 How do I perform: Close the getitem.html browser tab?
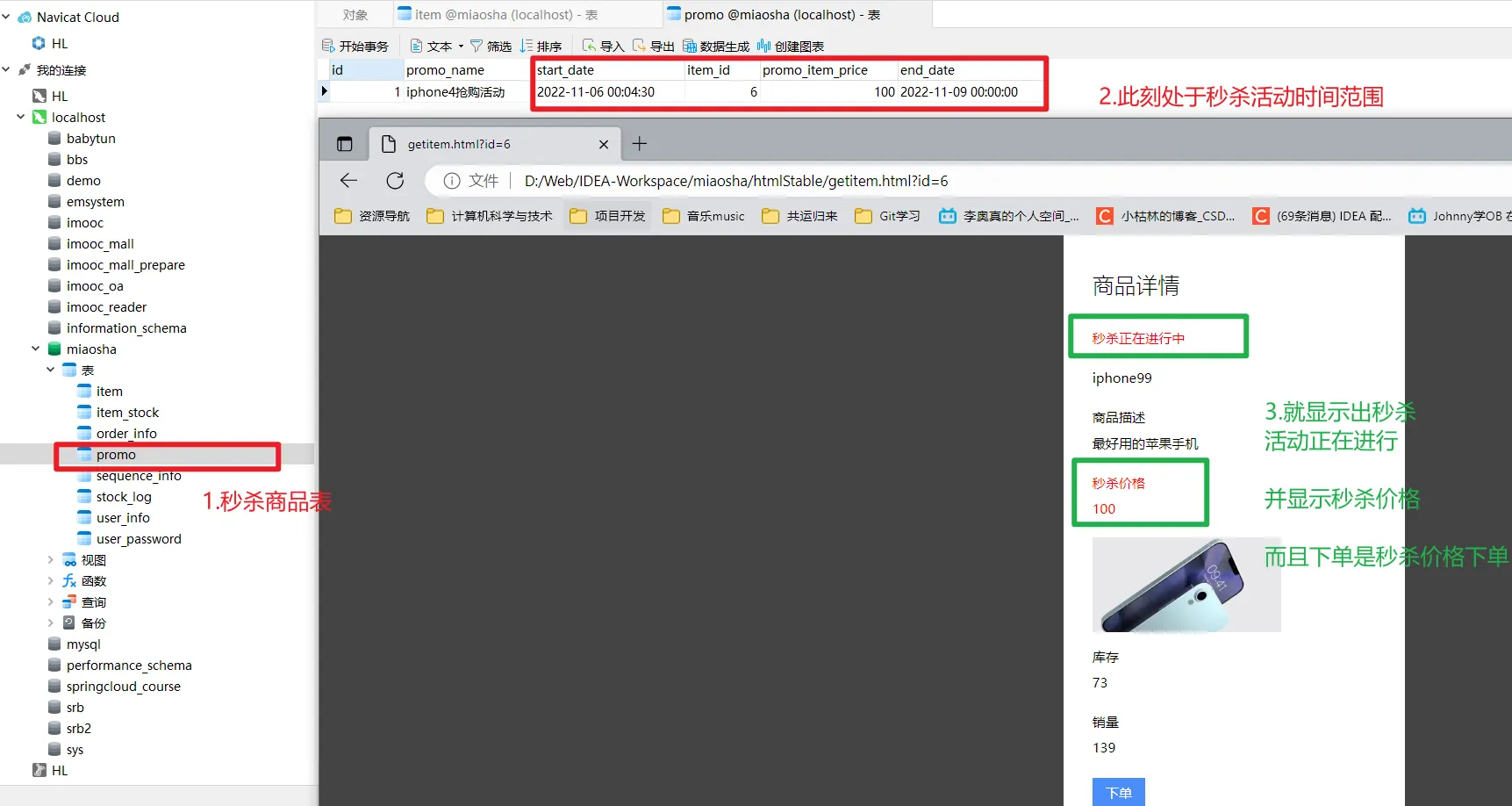(604, 144)
